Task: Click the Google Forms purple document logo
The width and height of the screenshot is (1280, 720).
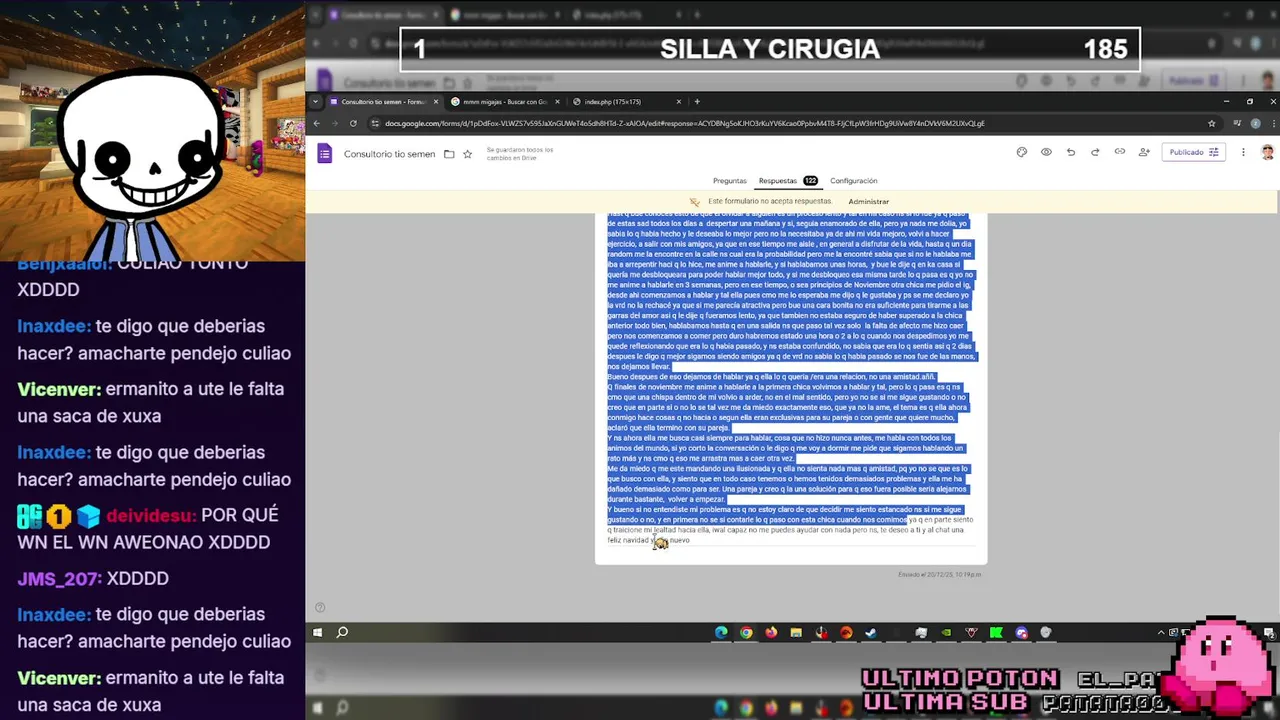Action: pyautogui.click(x=324, y=153)
